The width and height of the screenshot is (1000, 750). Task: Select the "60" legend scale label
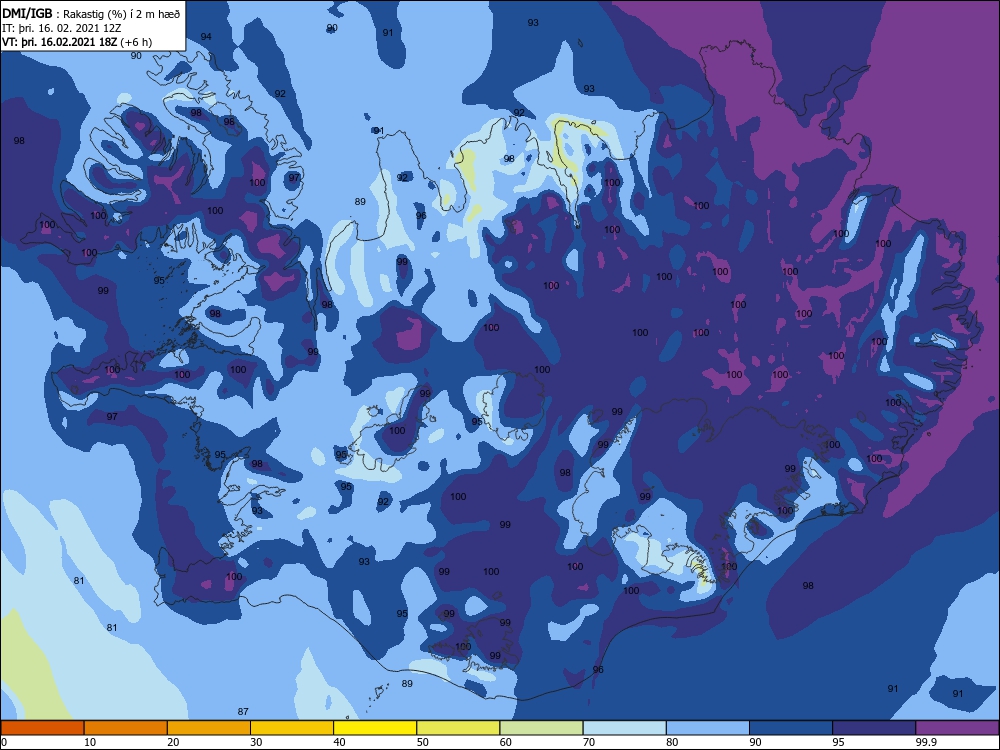click(x=506, y=742)
